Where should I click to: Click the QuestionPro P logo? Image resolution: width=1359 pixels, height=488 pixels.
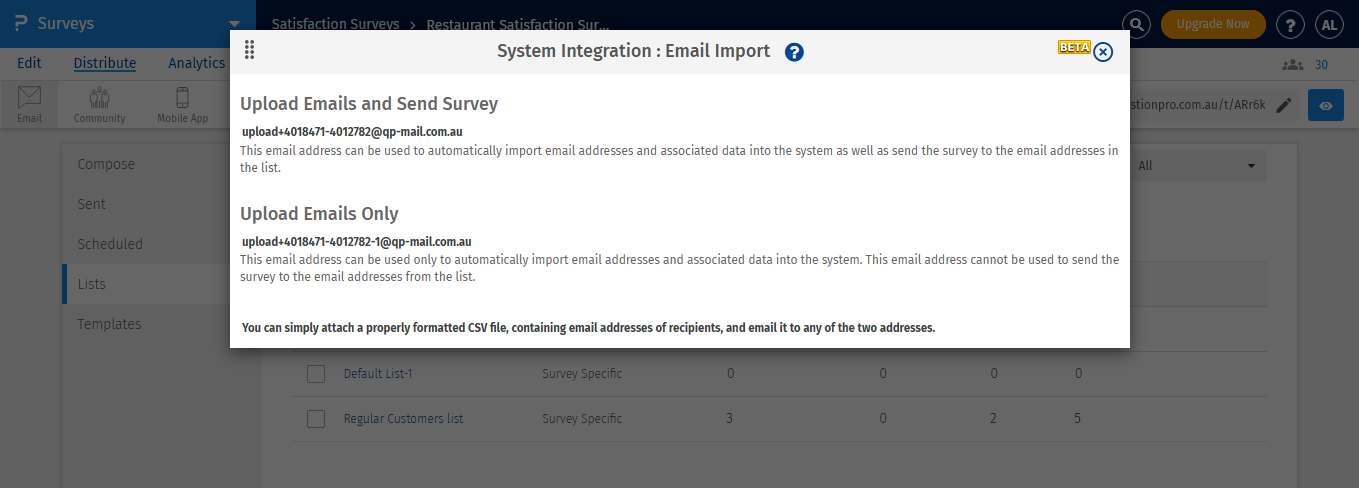pyautogui.click(x=21, y=23)
